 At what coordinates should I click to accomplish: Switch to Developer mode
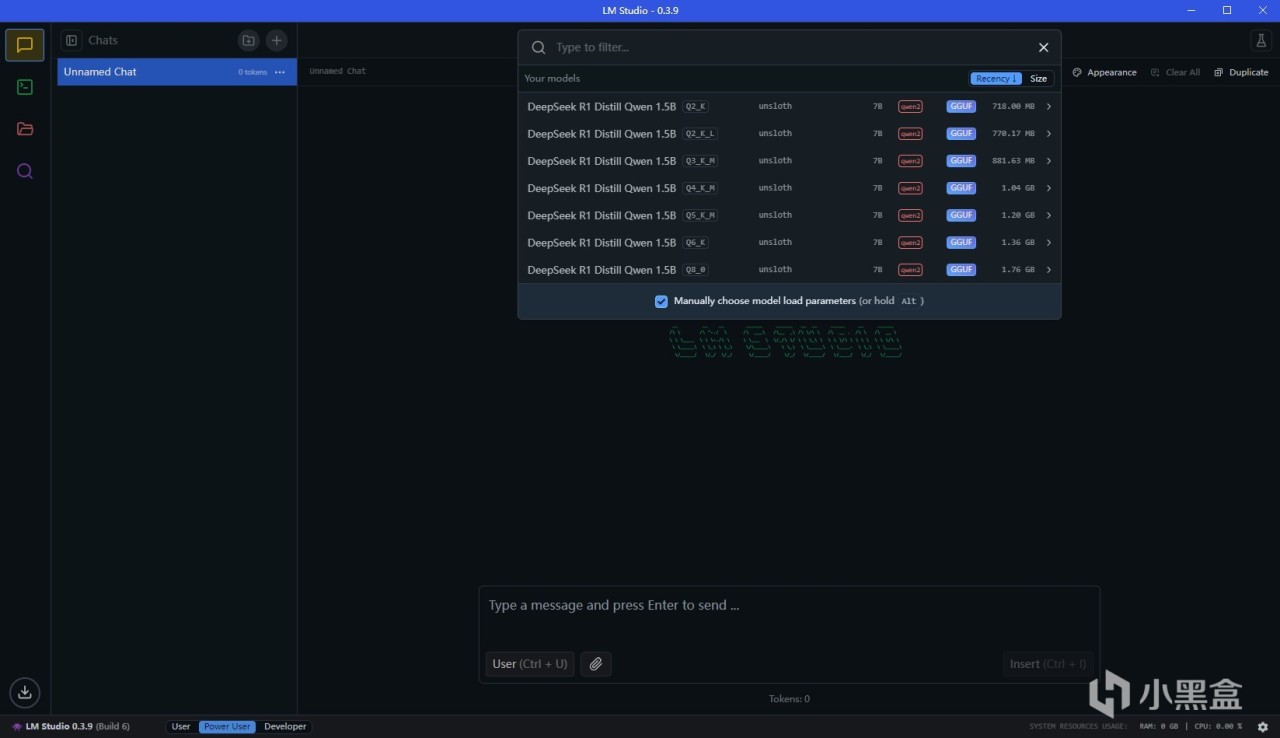pos(285,726)
